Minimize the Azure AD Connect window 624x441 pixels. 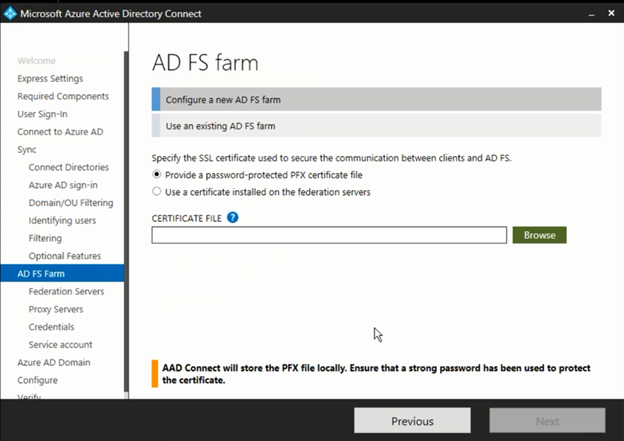point(591,15)
